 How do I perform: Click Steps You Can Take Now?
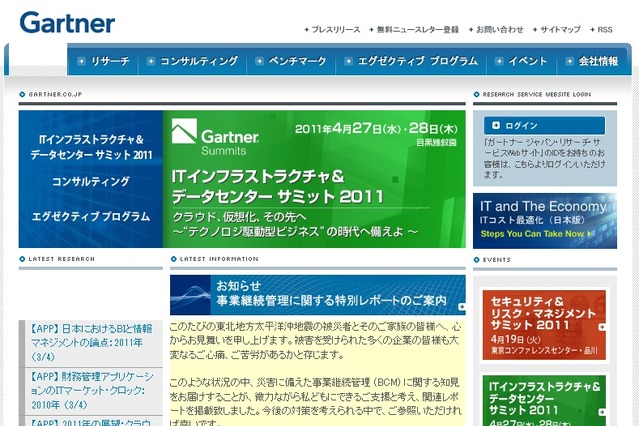coord(535,234)
